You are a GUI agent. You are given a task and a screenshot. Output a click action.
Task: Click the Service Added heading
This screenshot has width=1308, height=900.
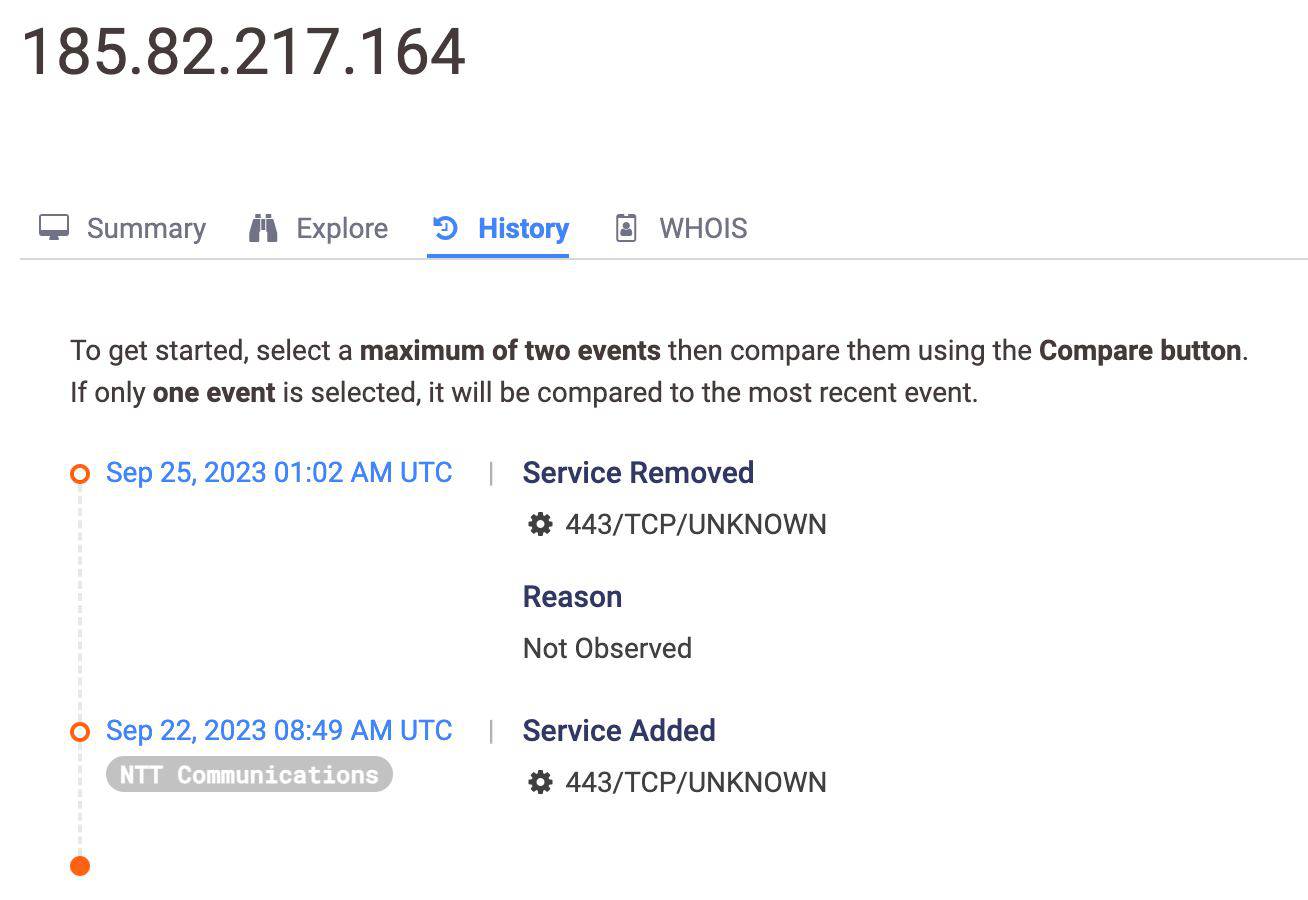(x=619, y=731)
